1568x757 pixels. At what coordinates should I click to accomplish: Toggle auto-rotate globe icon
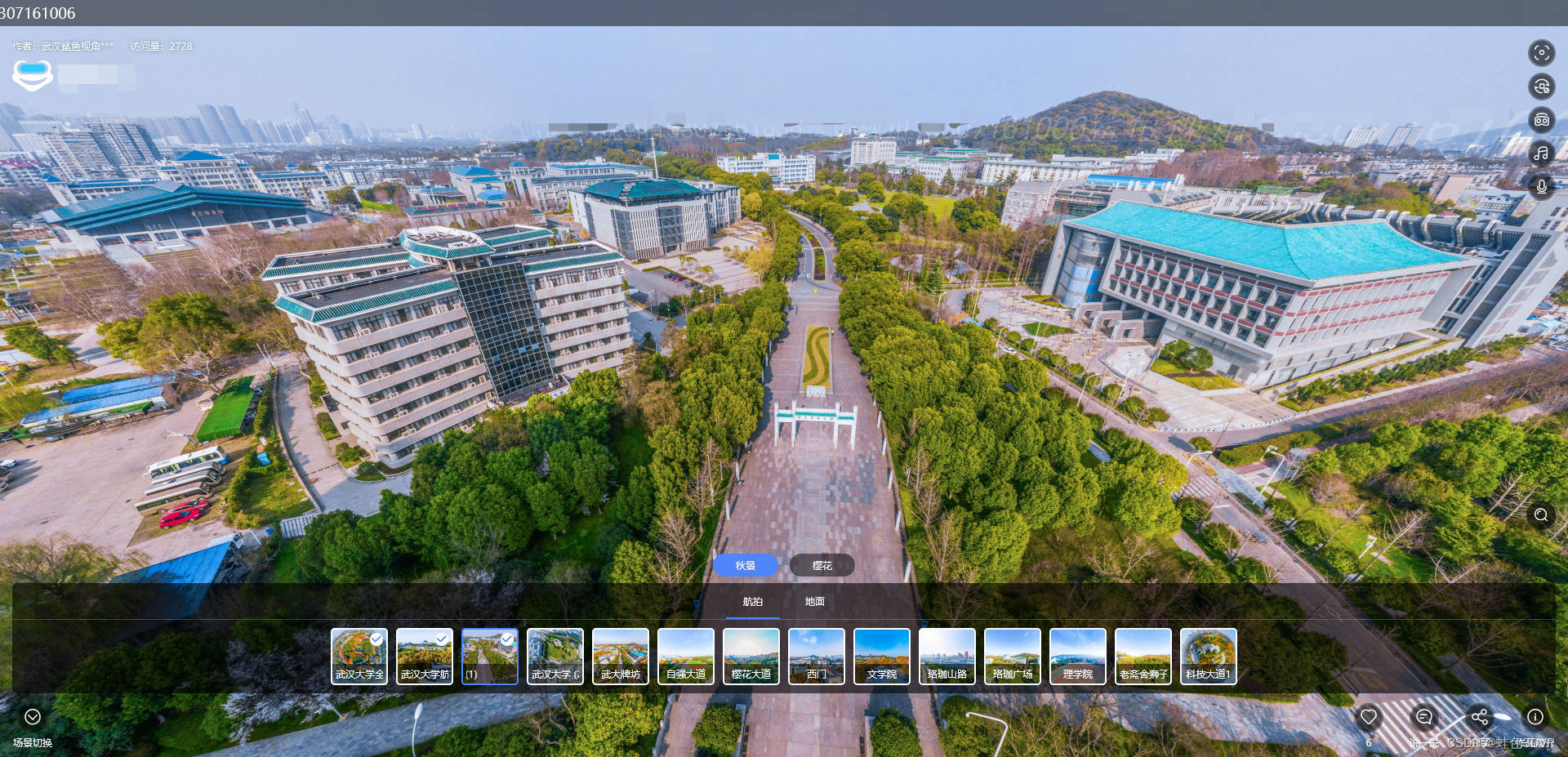(1541, 87)
